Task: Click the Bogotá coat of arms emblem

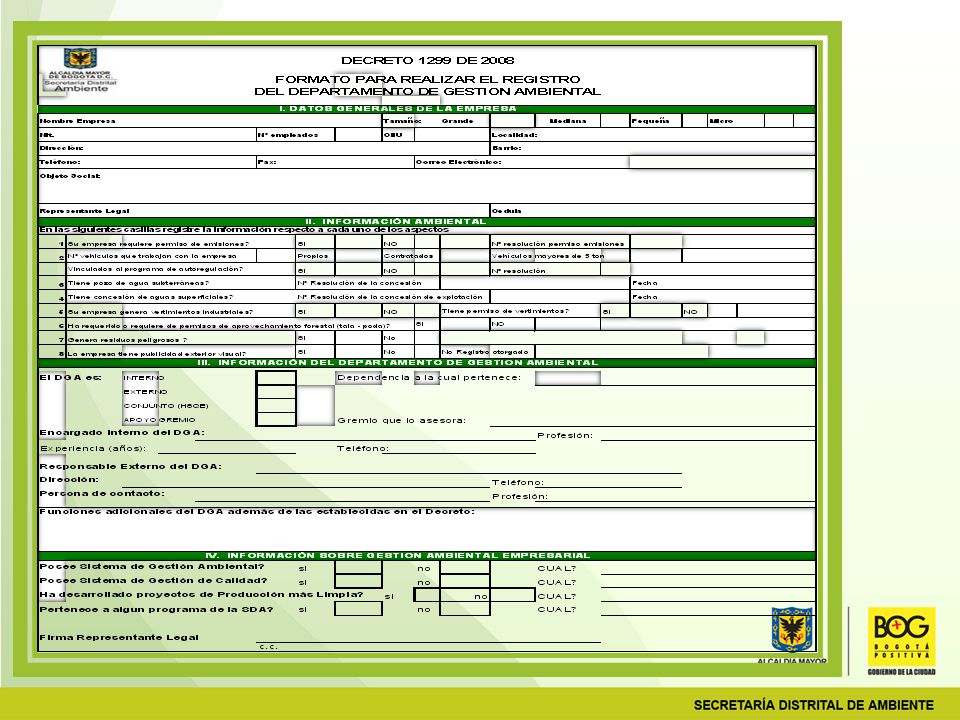Action: 792,630
